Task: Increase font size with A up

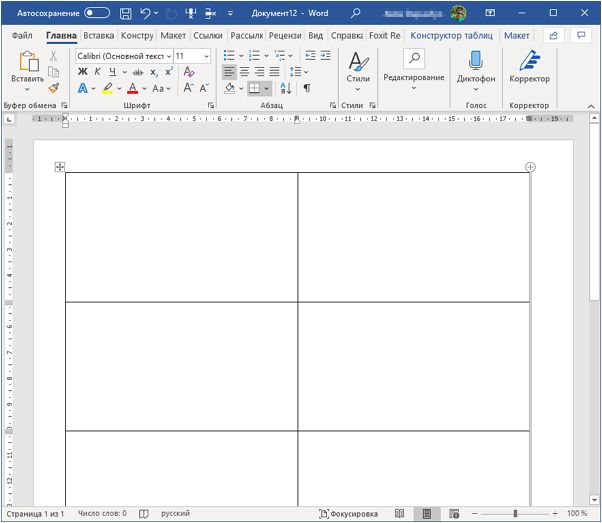Action: click(188, 88)
